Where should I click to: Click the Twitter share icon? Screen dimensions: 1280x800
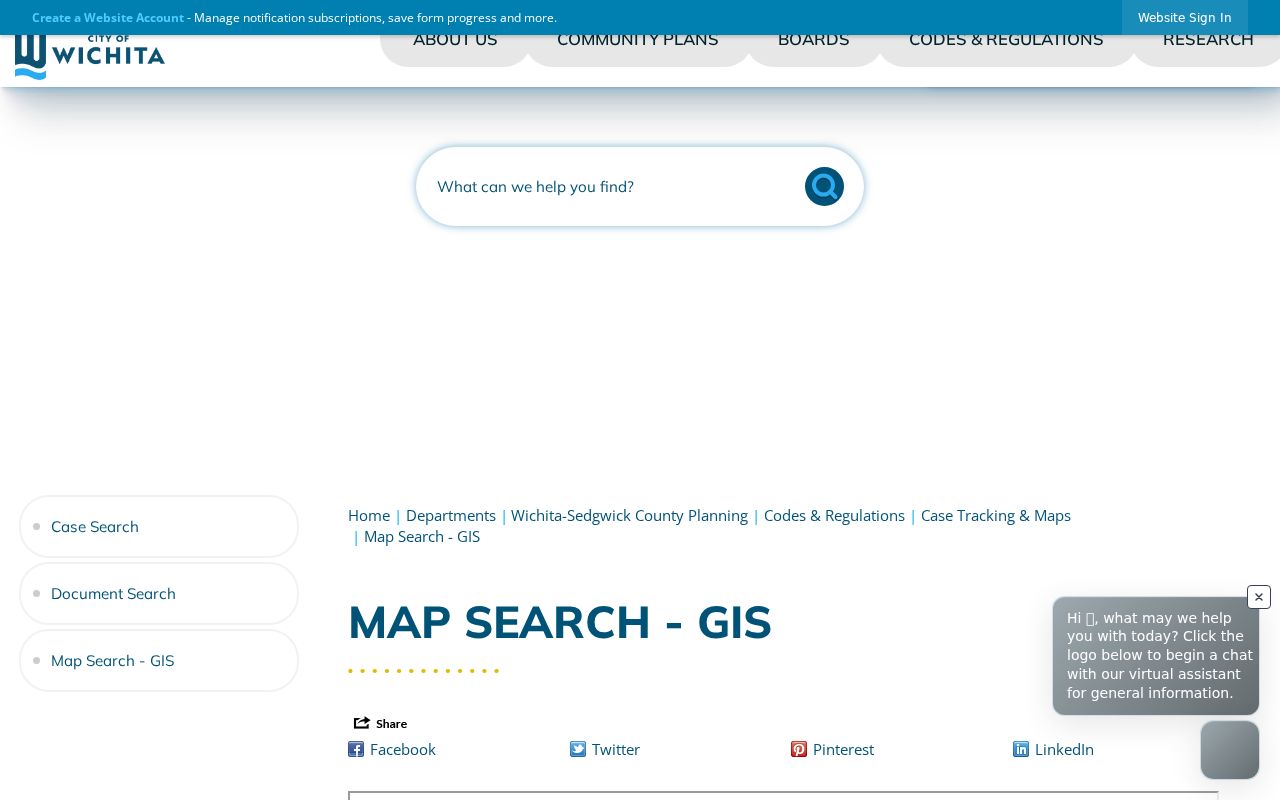(x=578, y=749)
